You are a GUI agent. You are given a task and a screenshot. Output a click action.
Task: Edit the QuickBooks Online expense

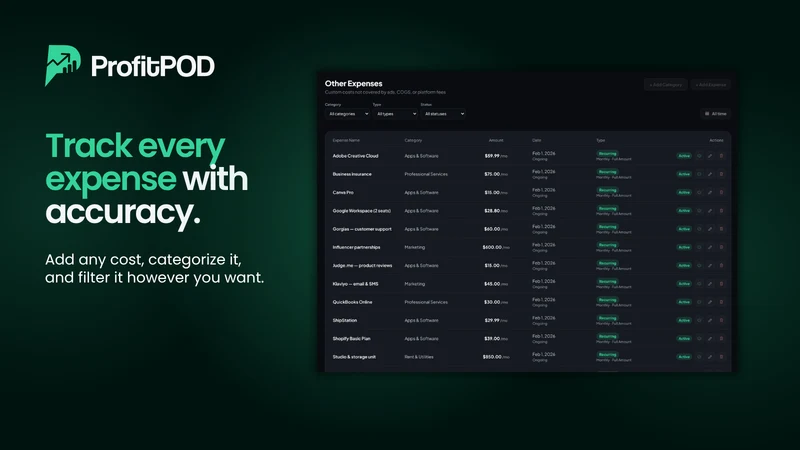tap(710, 302)
